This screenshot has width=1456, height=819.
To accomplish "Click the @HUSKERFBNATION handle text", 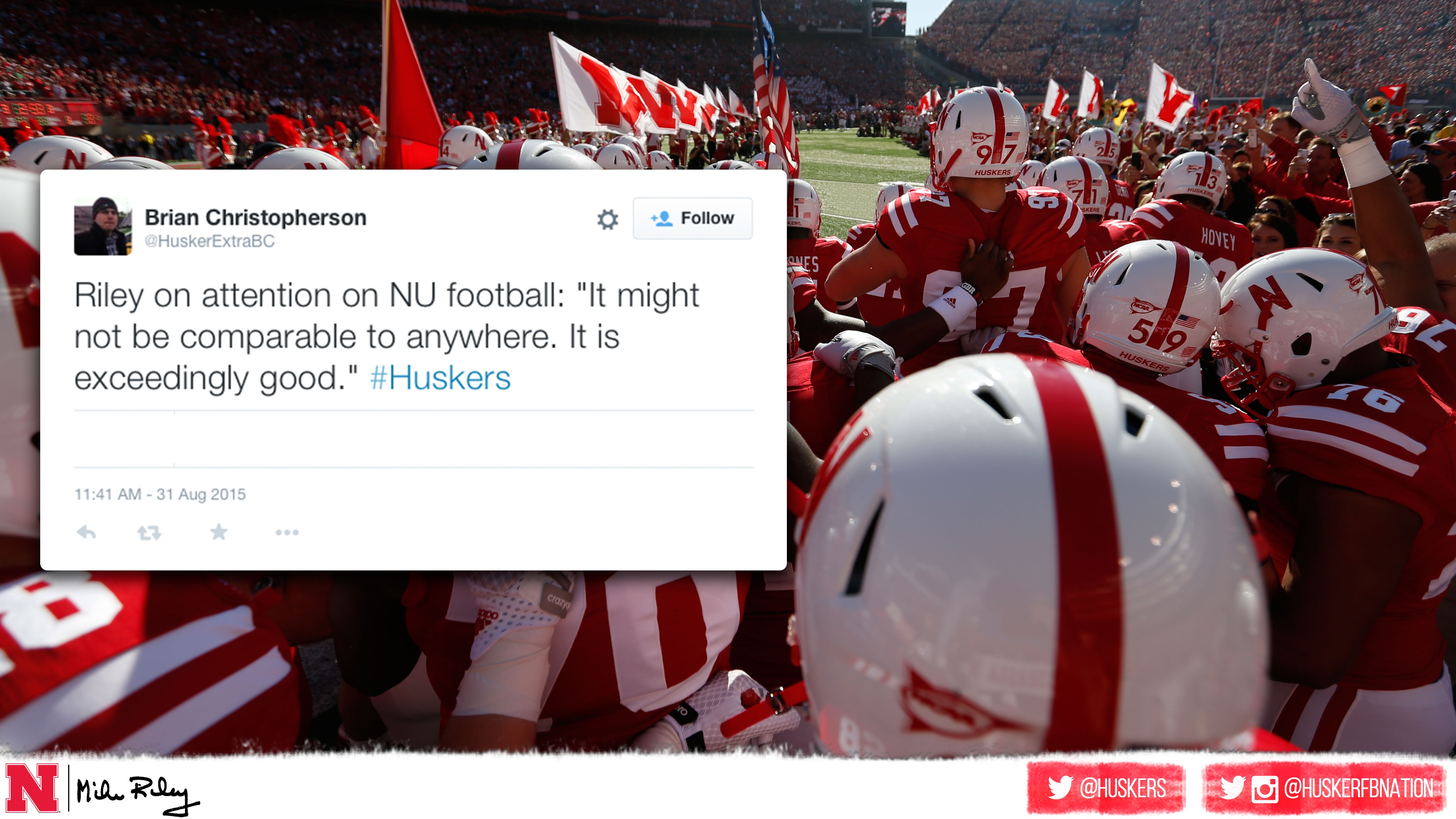I will 1358,788.
